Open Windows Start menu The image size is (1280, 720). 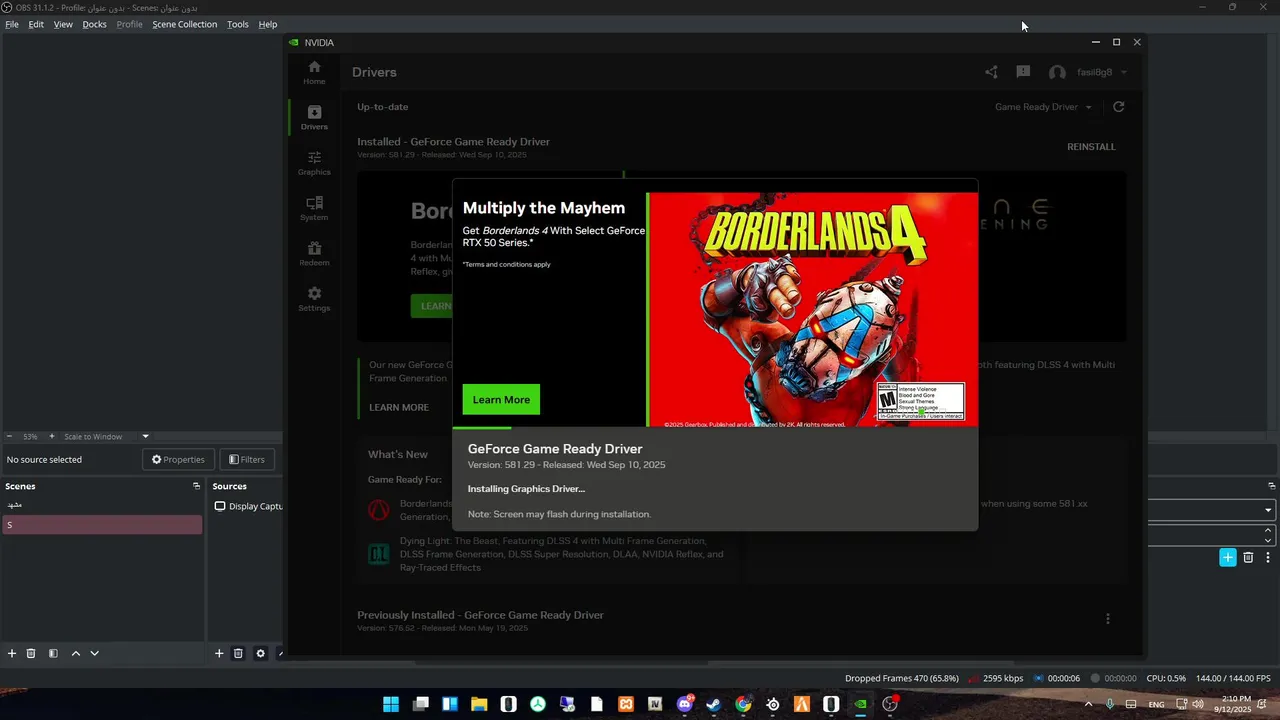391,704
